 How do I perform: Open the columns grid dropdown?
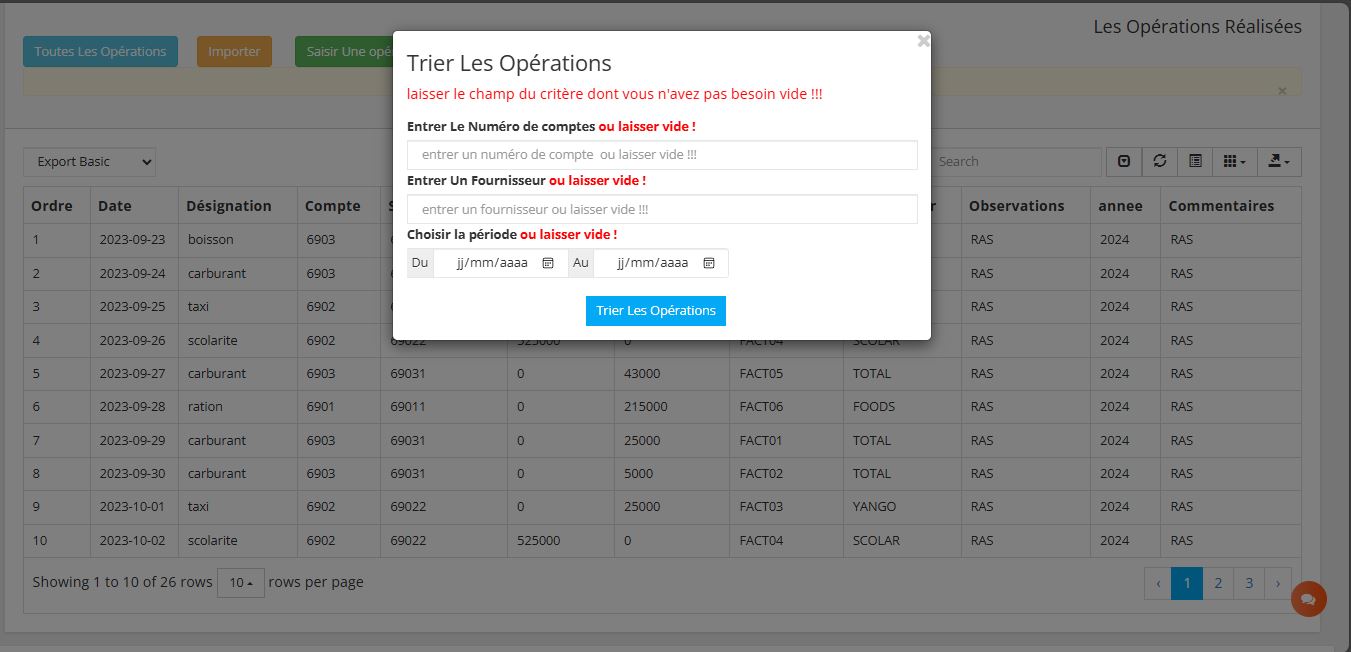point(1235,162)
